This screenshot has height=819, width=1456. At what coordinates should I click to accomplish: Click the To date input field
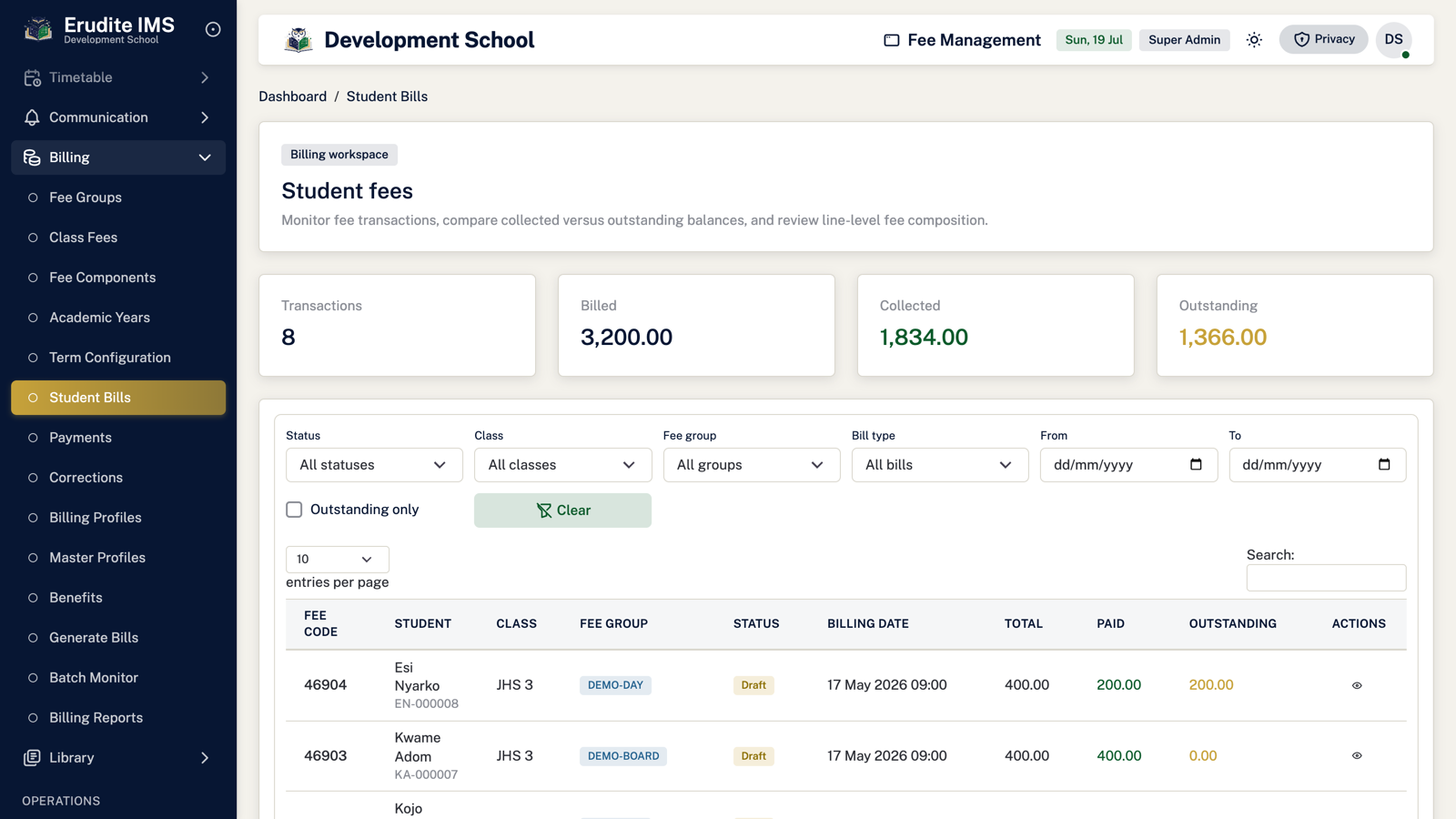1317,465
